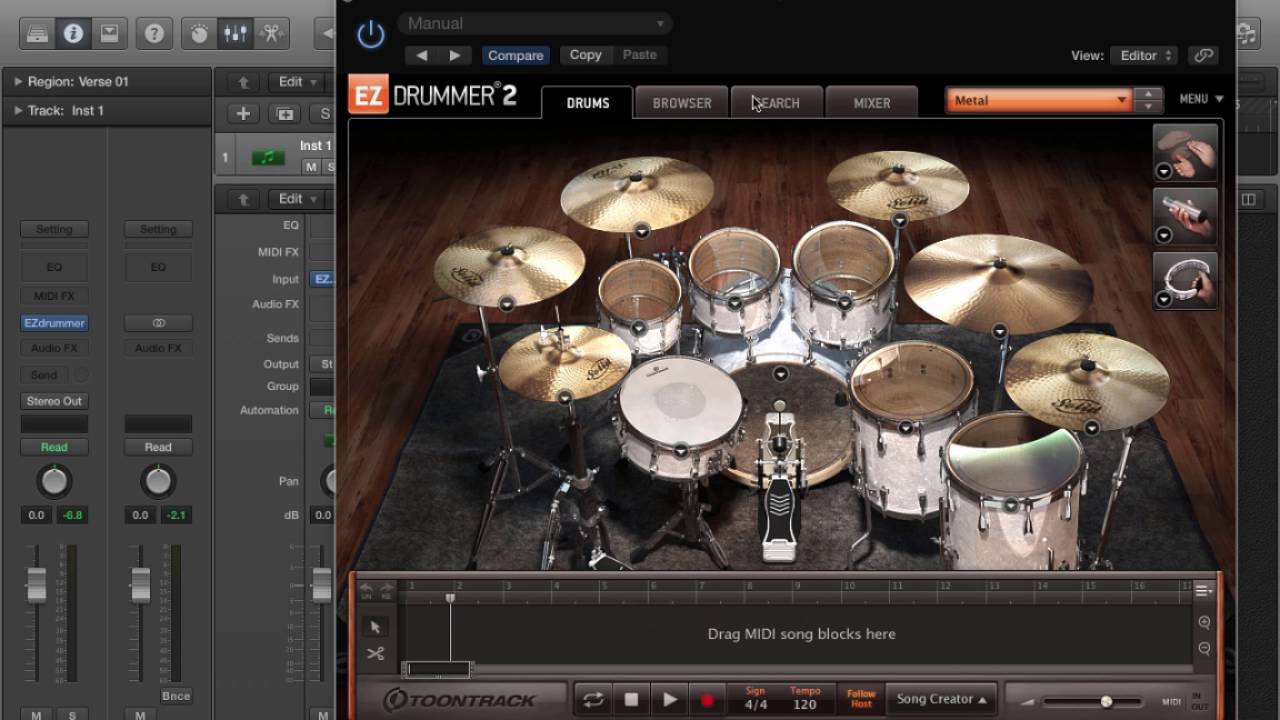Click the EZdrummer record button
The width and height of the screenshot is (1280, 720).
707,700
